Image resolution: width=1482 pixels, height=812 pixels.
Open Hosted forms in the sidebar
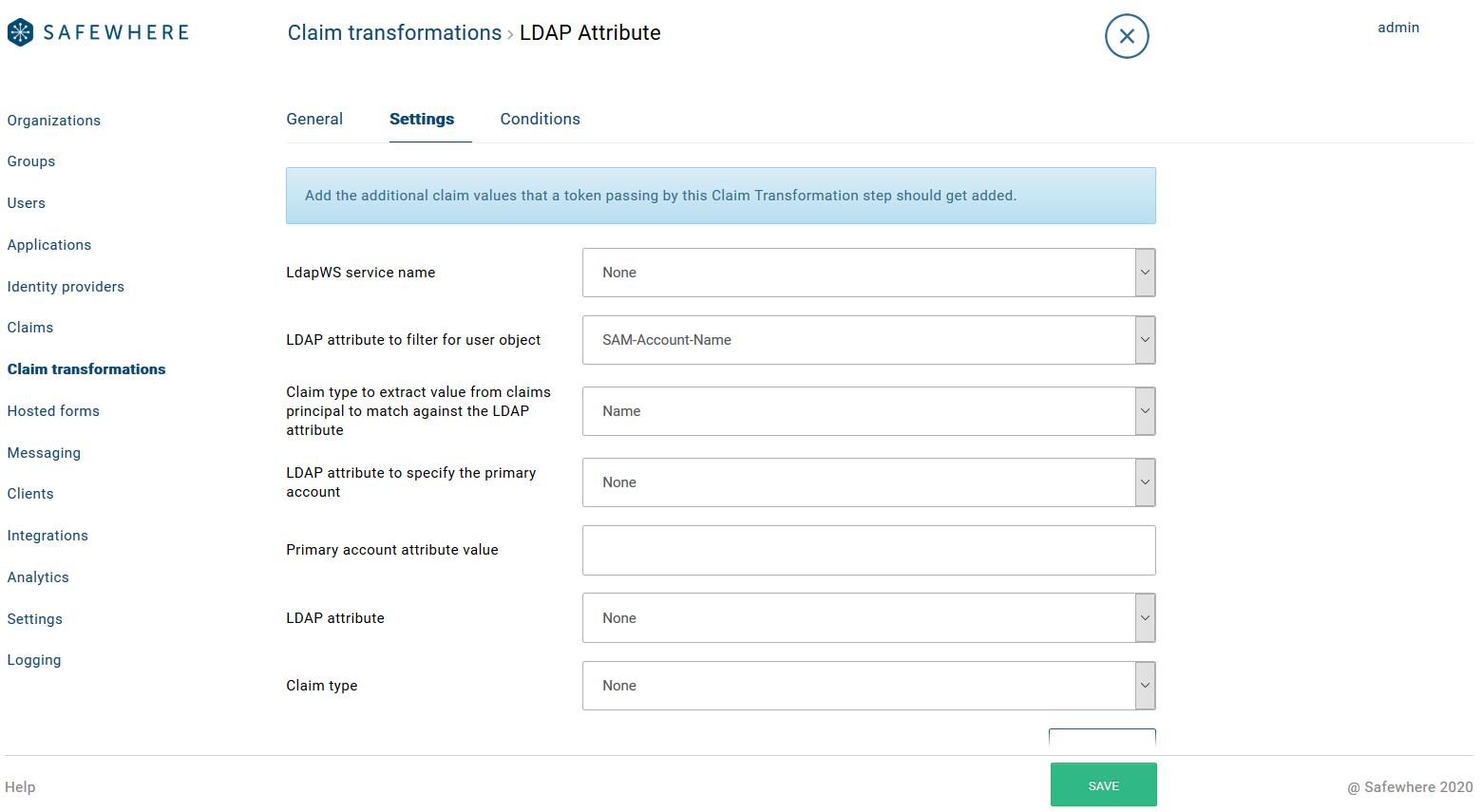point(53,411)
